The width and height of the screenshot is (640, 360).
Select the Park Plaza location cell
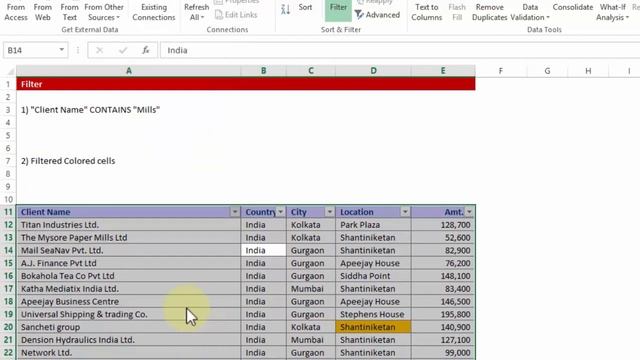tap(373, 225)
